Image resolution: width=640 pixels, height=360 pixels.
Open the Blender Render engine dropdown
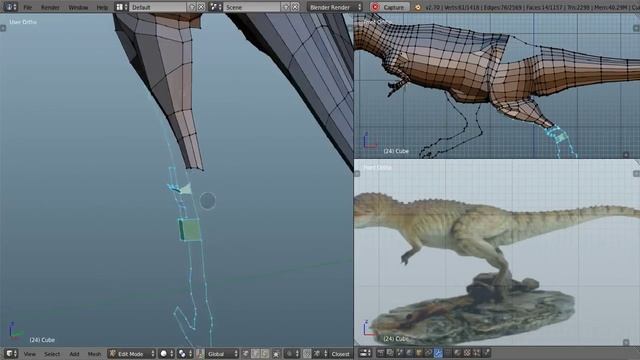[335, 7]
